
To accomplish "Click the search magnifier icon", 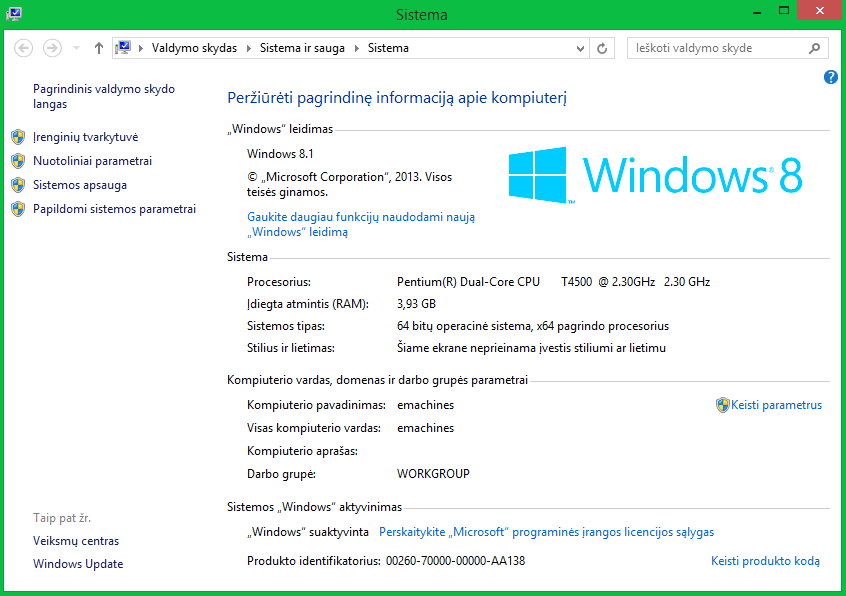I will 815,48.
